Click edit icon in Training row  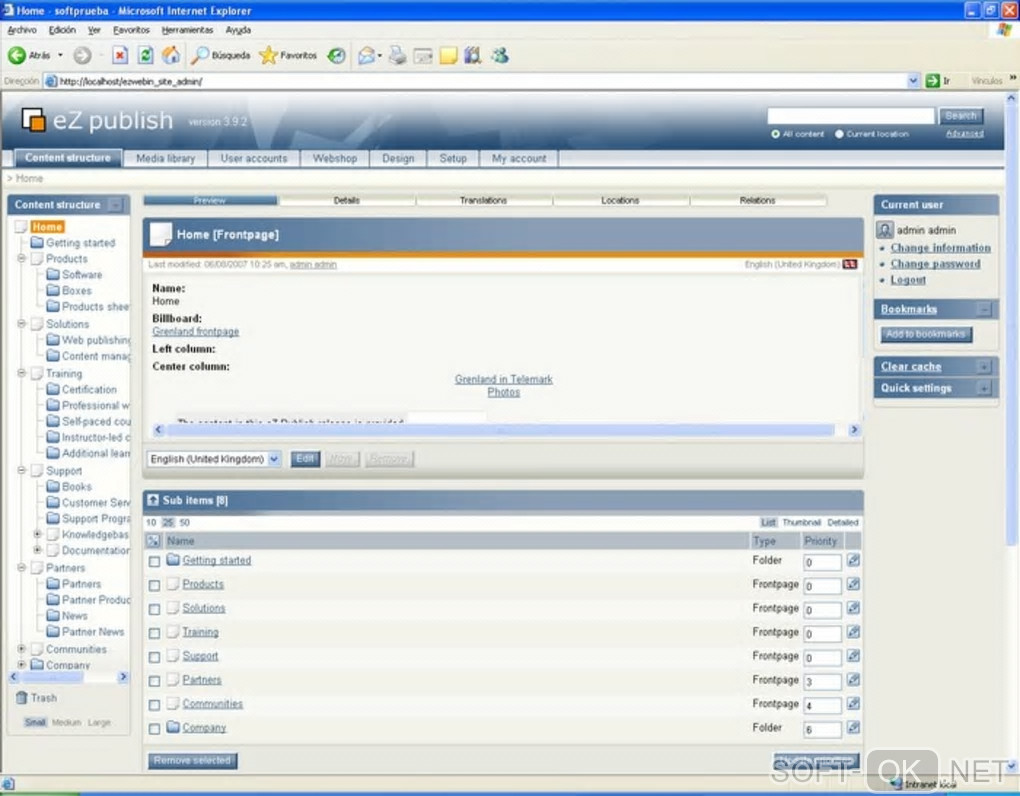(x=853, y=632)
